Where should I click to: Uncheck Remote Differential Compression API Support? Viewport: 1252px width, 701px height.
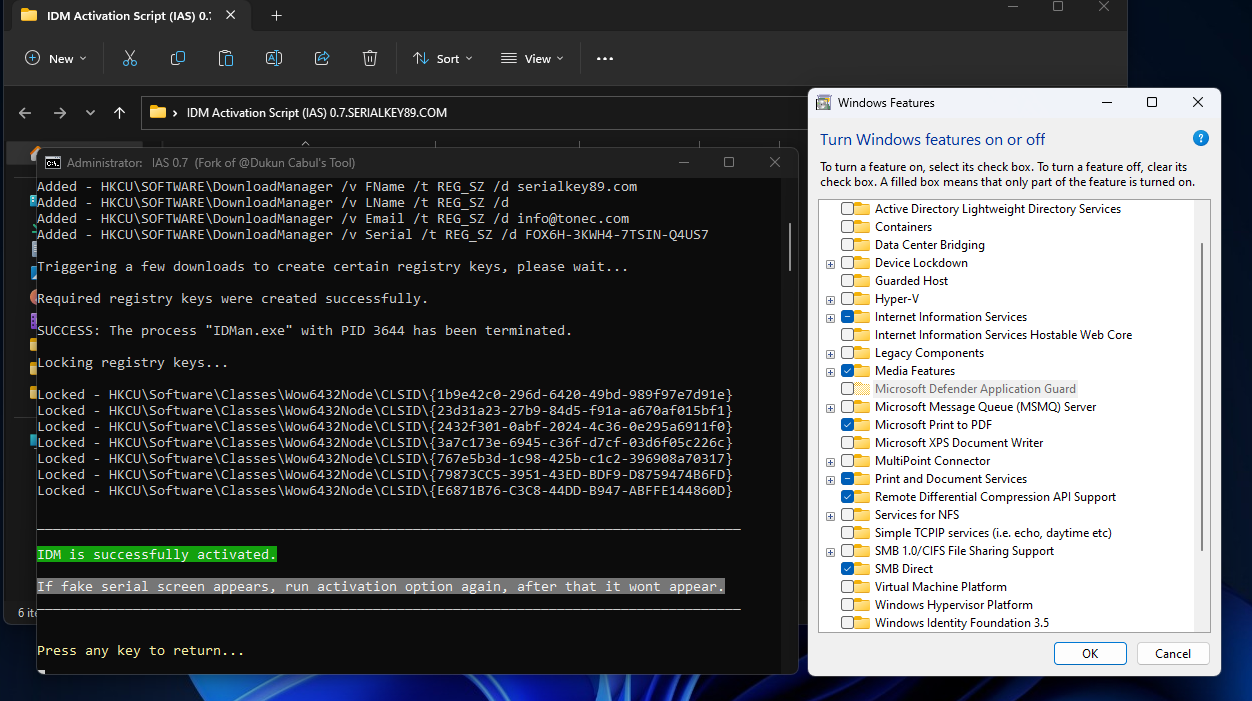848,497
